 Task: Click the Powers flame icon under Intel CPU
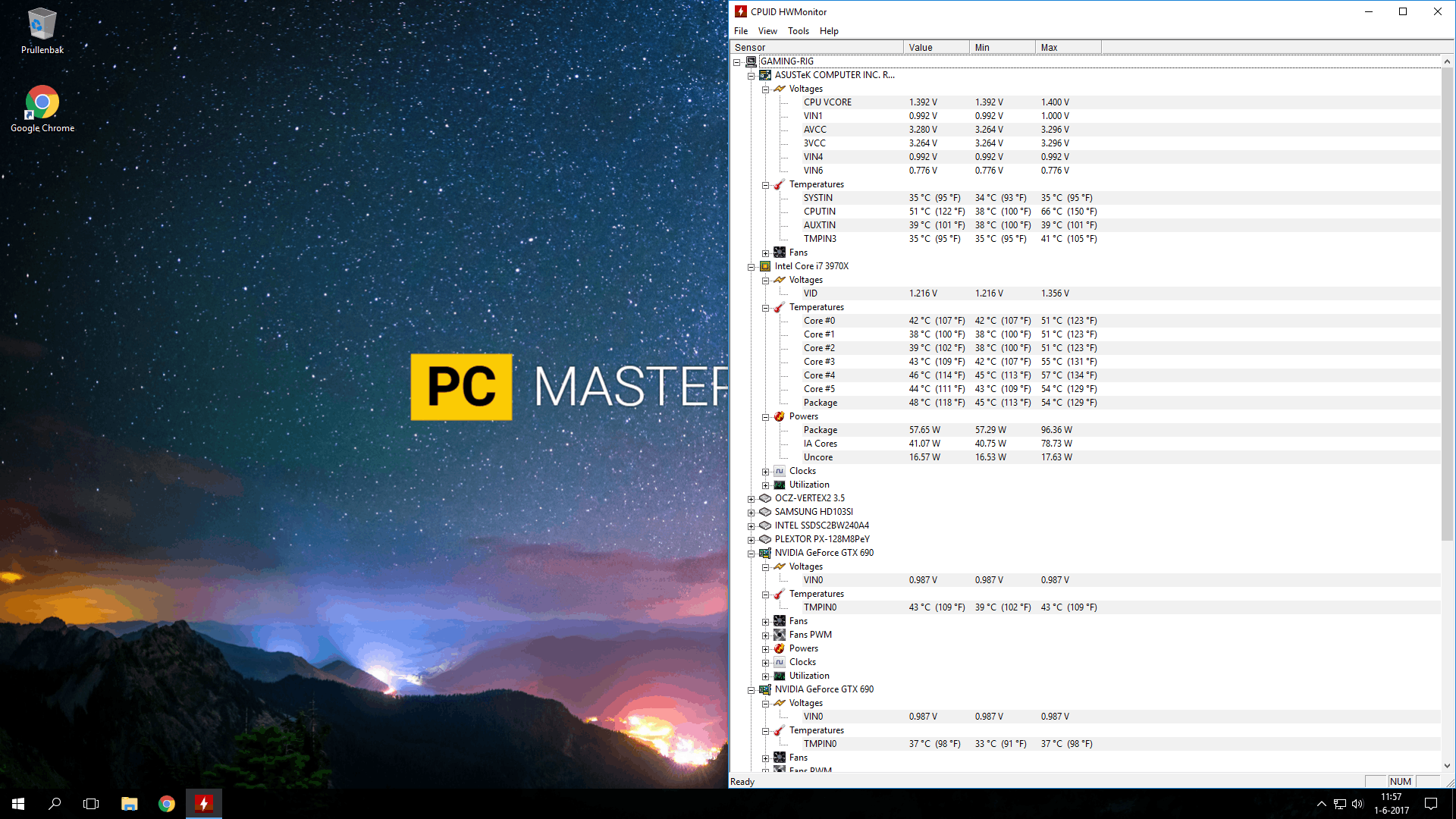tap(779, 416)
